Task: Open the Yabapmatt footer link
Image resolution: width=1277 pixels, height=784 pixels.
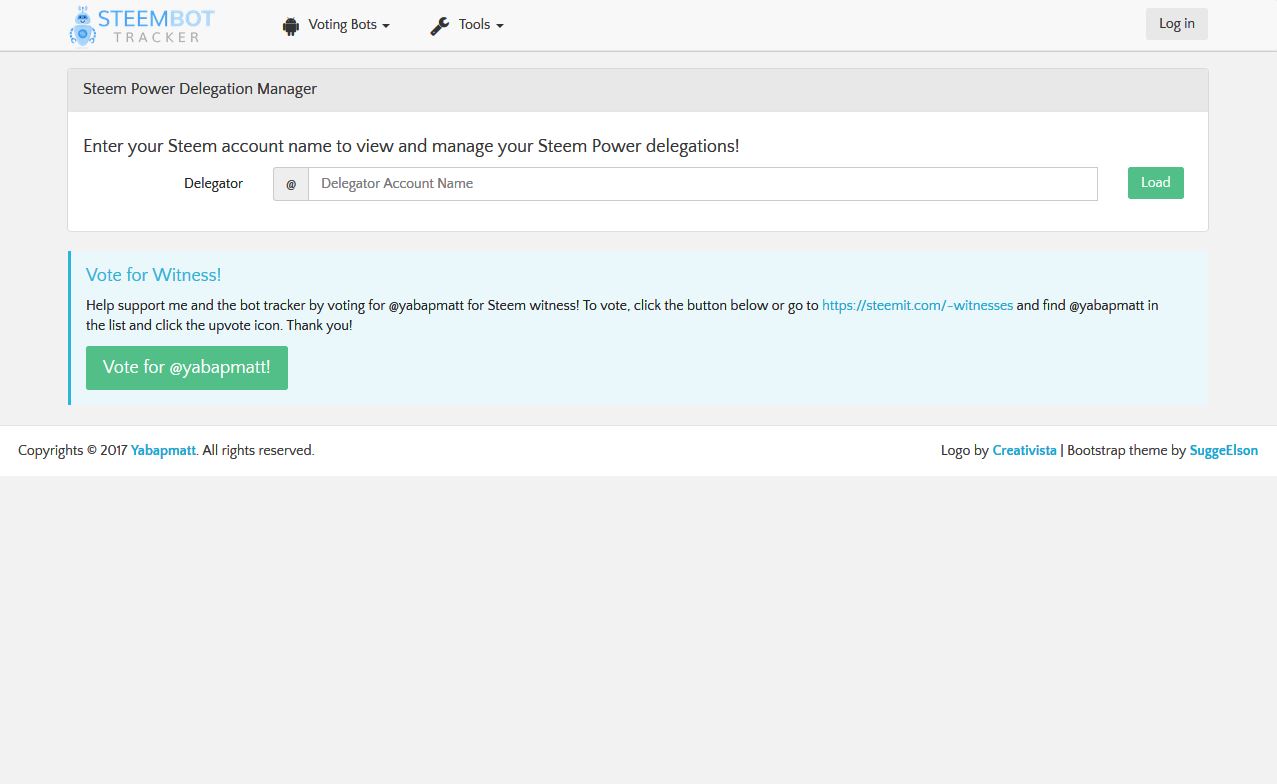Action: coord(163,450)
